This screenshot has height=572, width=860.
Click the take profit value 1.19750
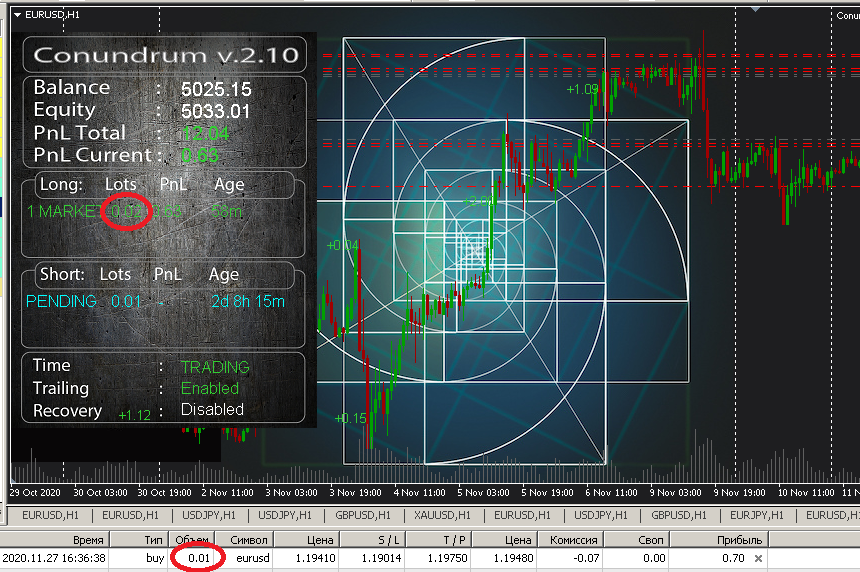(x=447, y=558)
